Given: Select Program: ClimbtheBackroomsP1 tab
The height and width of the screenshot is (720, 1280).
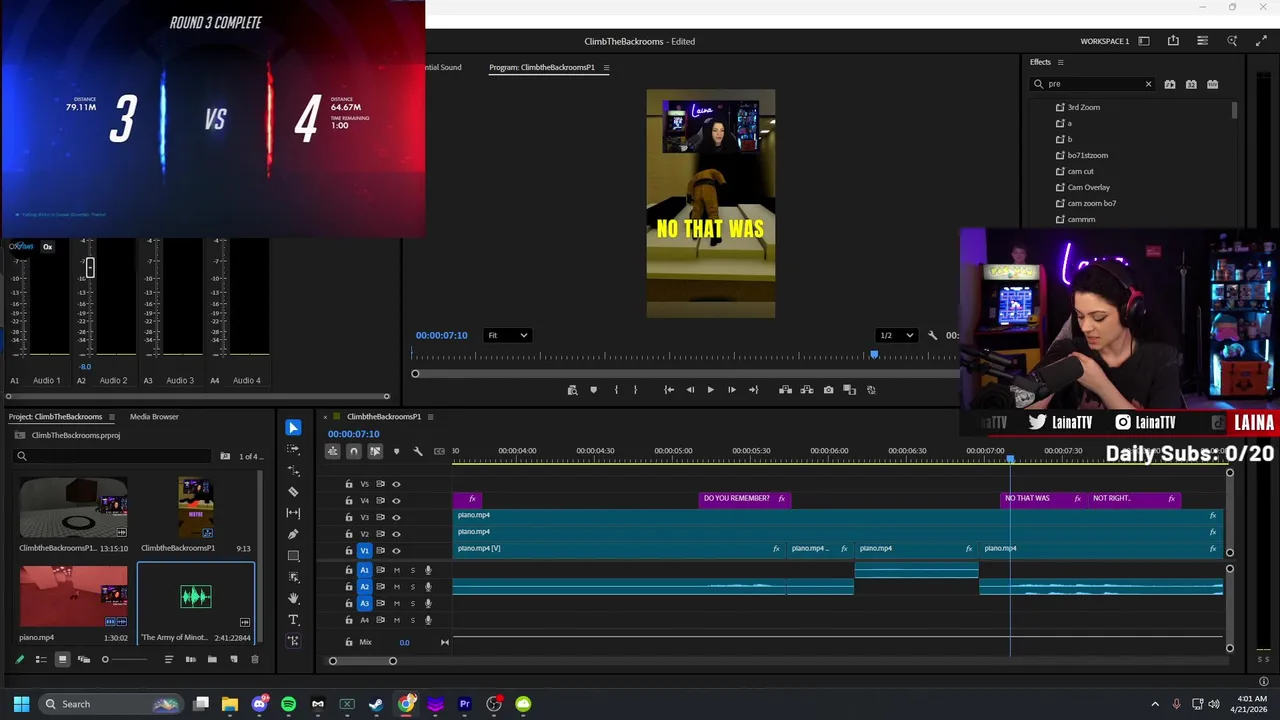Looking at the screenshot, I should (542, 68).
